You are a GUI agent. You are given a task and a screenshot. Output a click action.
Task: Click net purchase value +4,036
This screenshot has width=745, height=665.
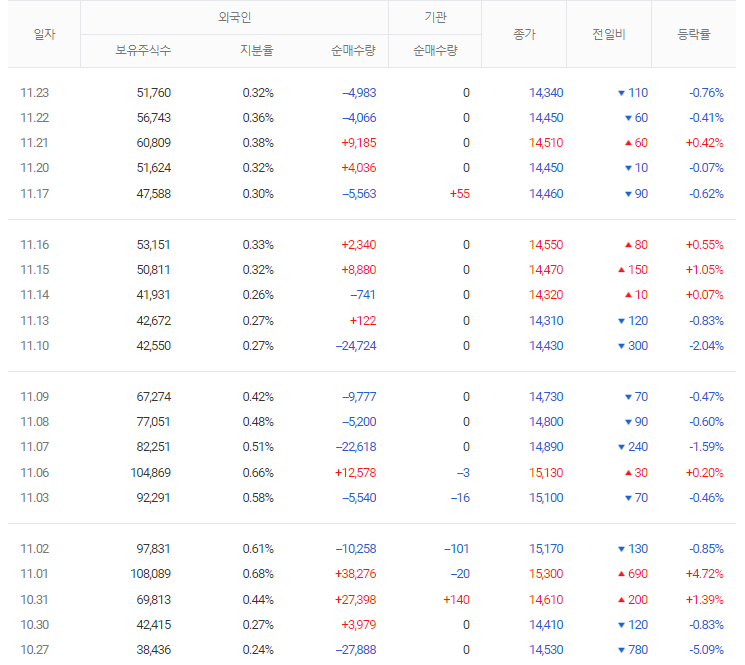click(x=359, y=168)
